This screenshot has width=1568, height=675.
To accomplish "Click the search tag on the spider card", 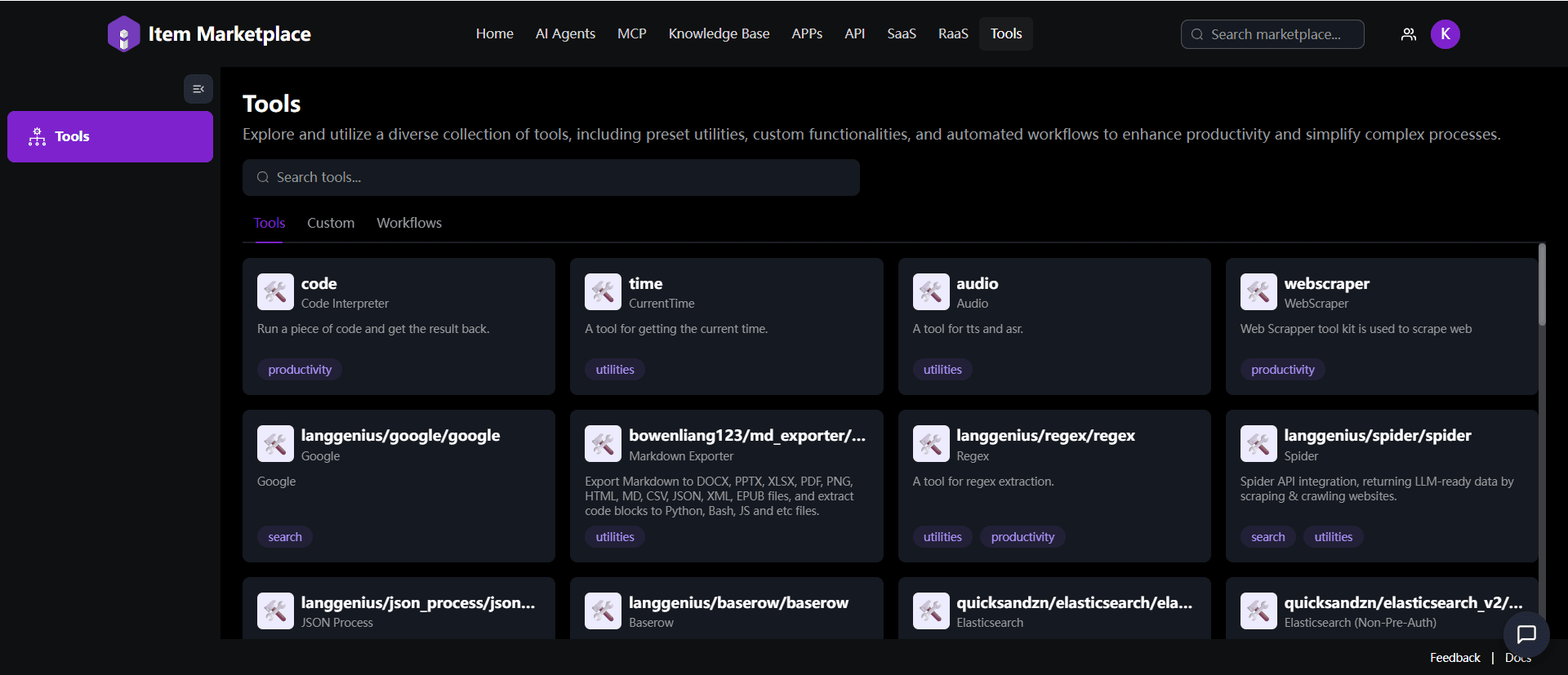I will pyautogui.click(x=1268, y=537).
